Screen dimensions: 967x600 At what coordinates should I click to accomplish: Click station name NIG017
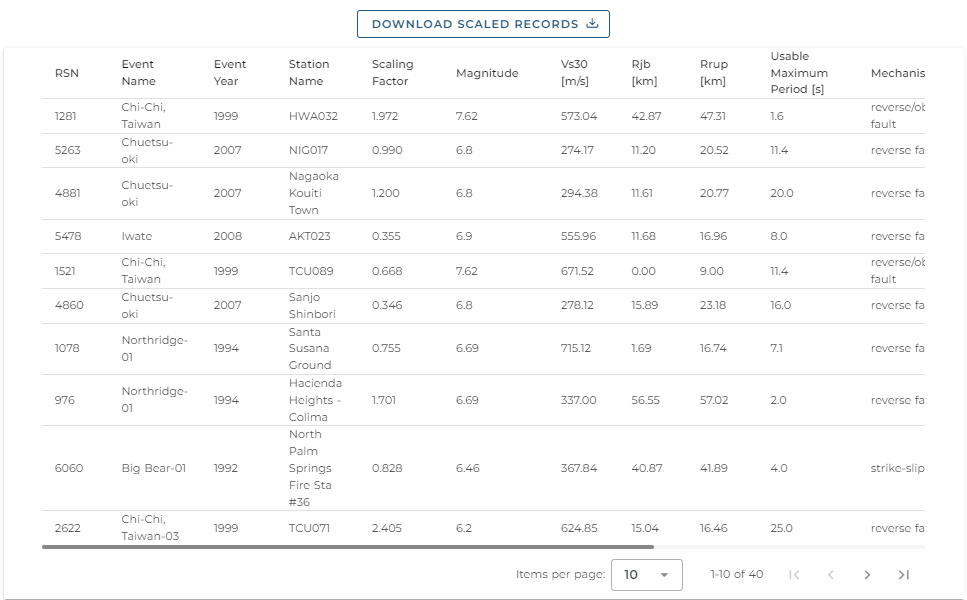tap(308, 150)
